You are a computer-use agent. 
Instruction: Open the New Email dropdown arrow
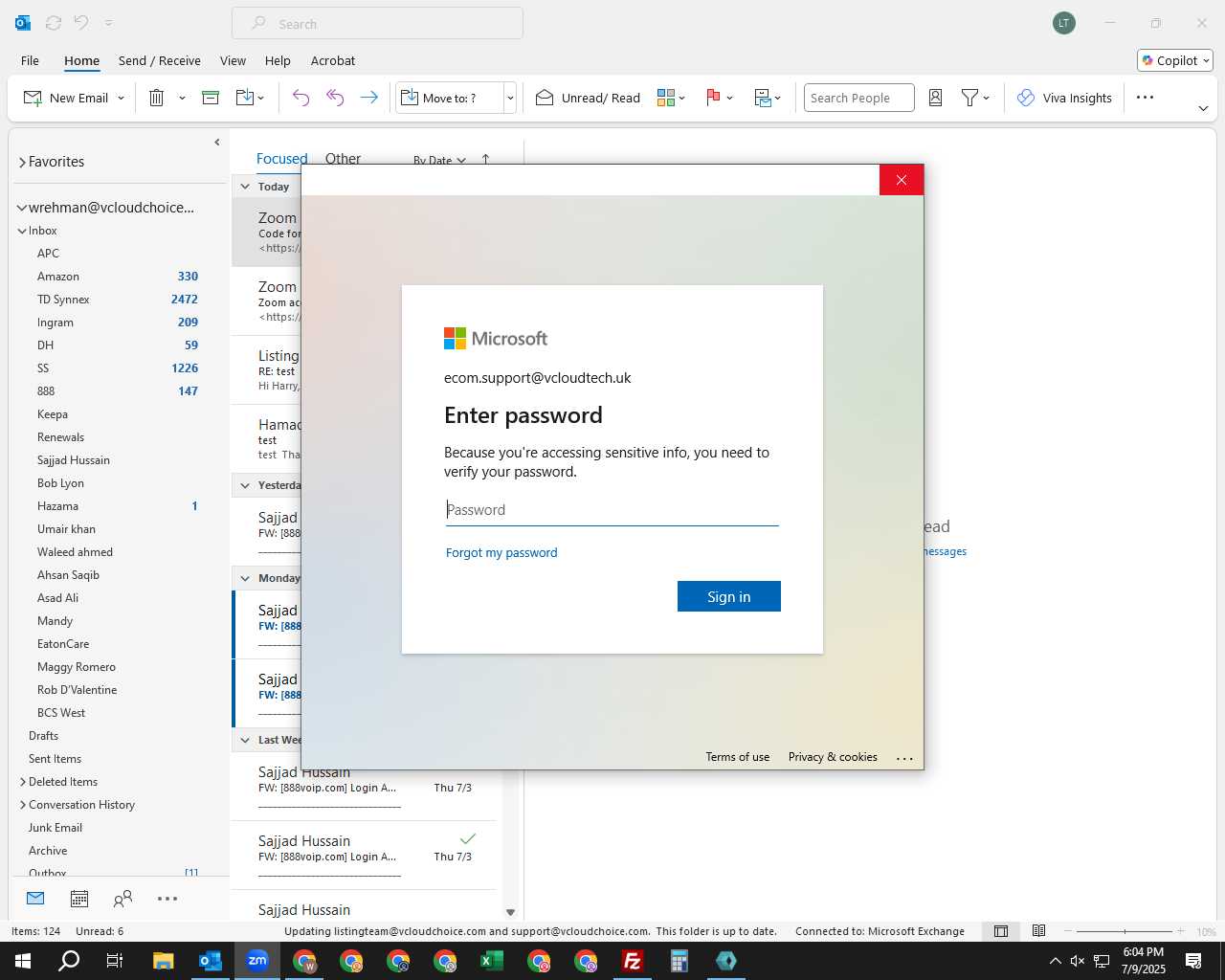coord(121,98)
